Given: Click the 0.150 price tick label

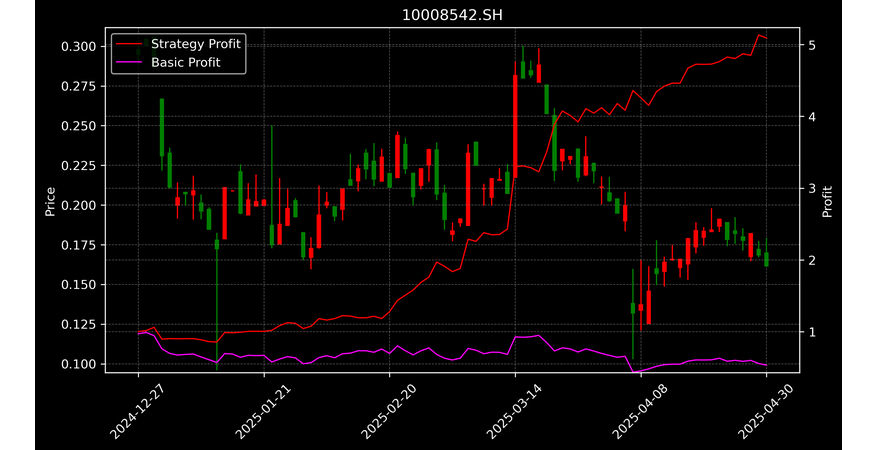Looking at the screenshot, I should (79, 285).
